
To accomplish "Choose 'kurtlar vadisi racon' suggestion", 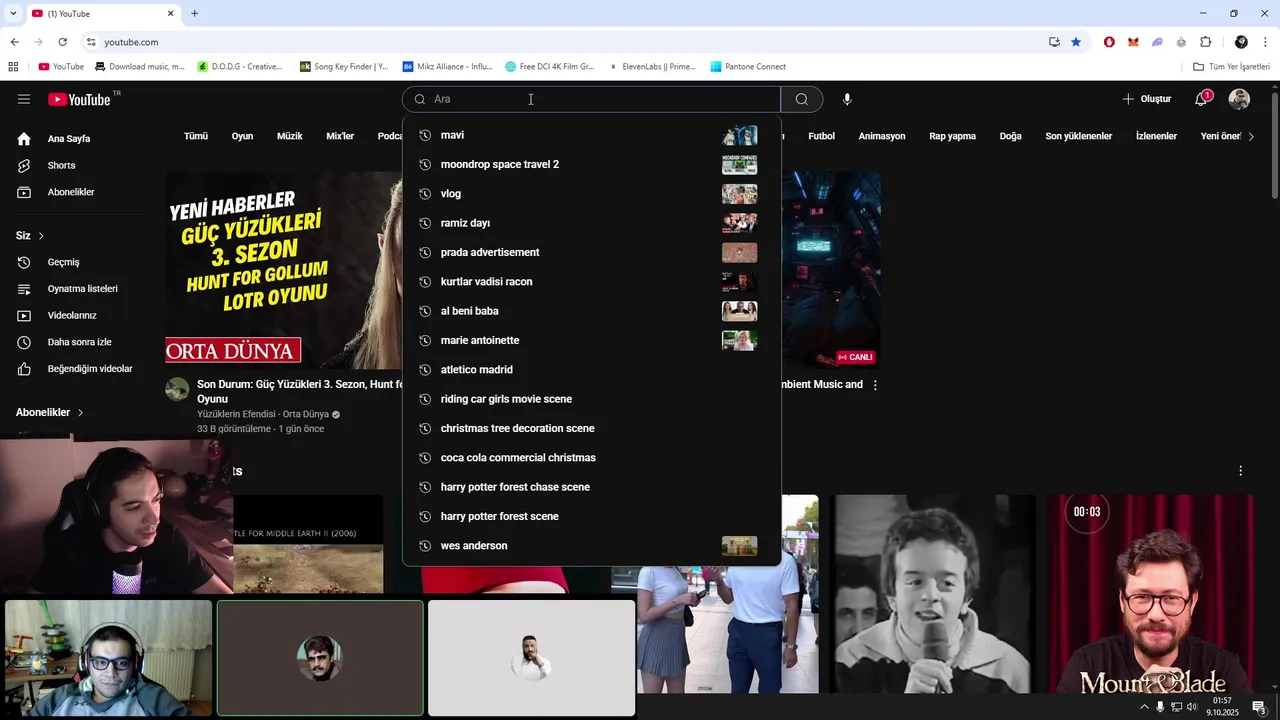I will pyautogui.click(x=591, y=282).
